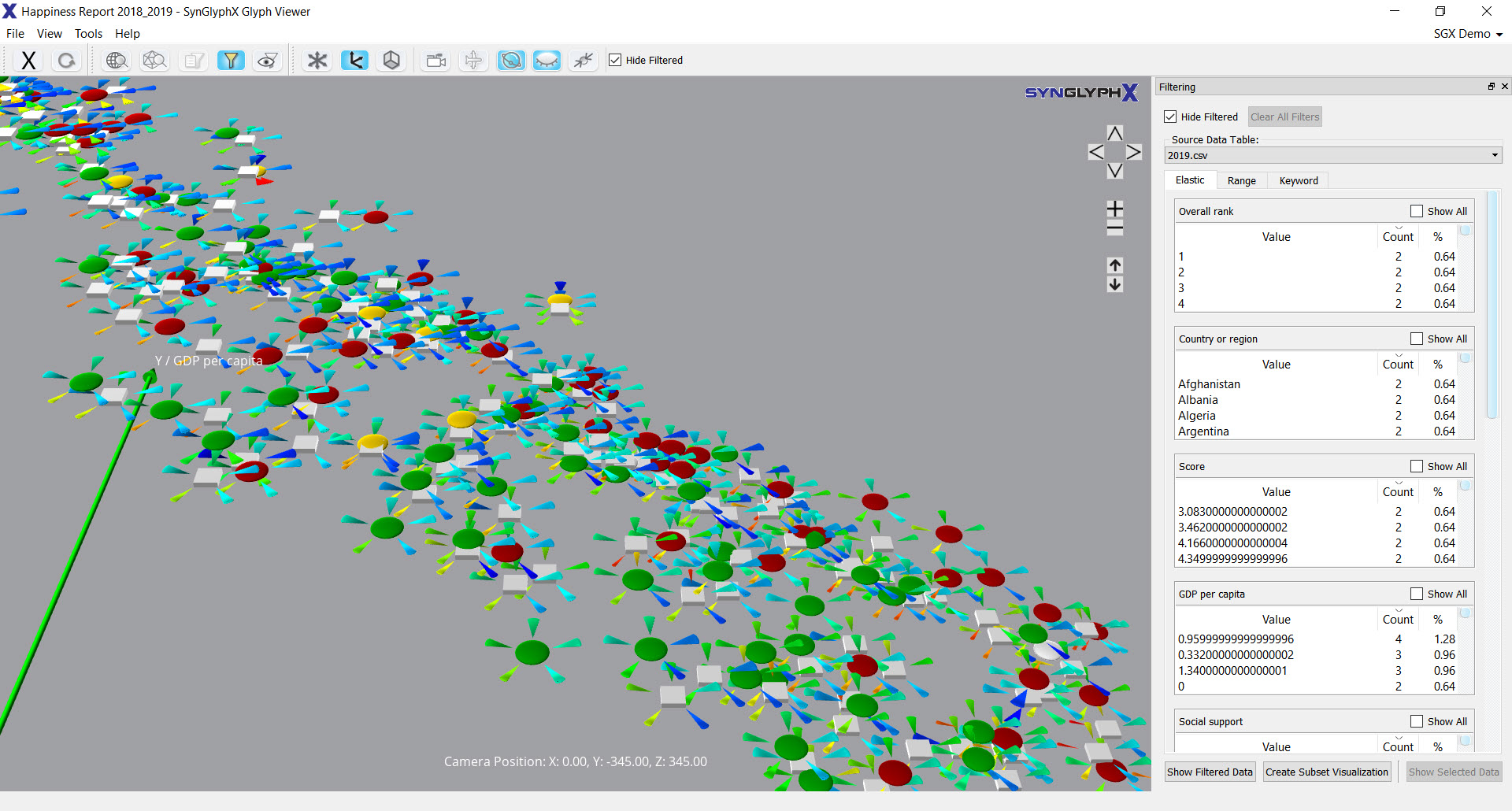The image size is (1512, 811).
Task: Pan the camera down with the down chevron
Action: tap(1115, 171)
